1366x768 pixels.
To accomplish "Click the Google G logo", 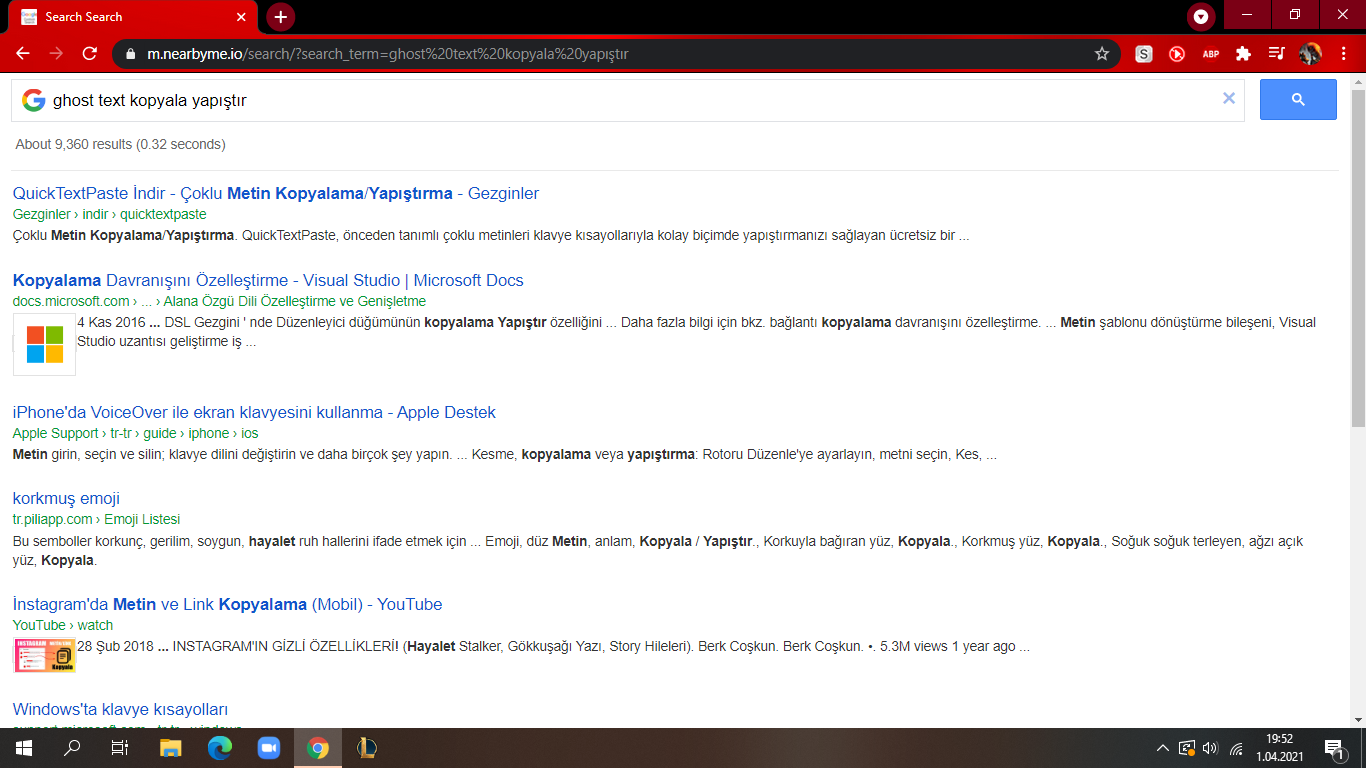I will pos(34,100).
